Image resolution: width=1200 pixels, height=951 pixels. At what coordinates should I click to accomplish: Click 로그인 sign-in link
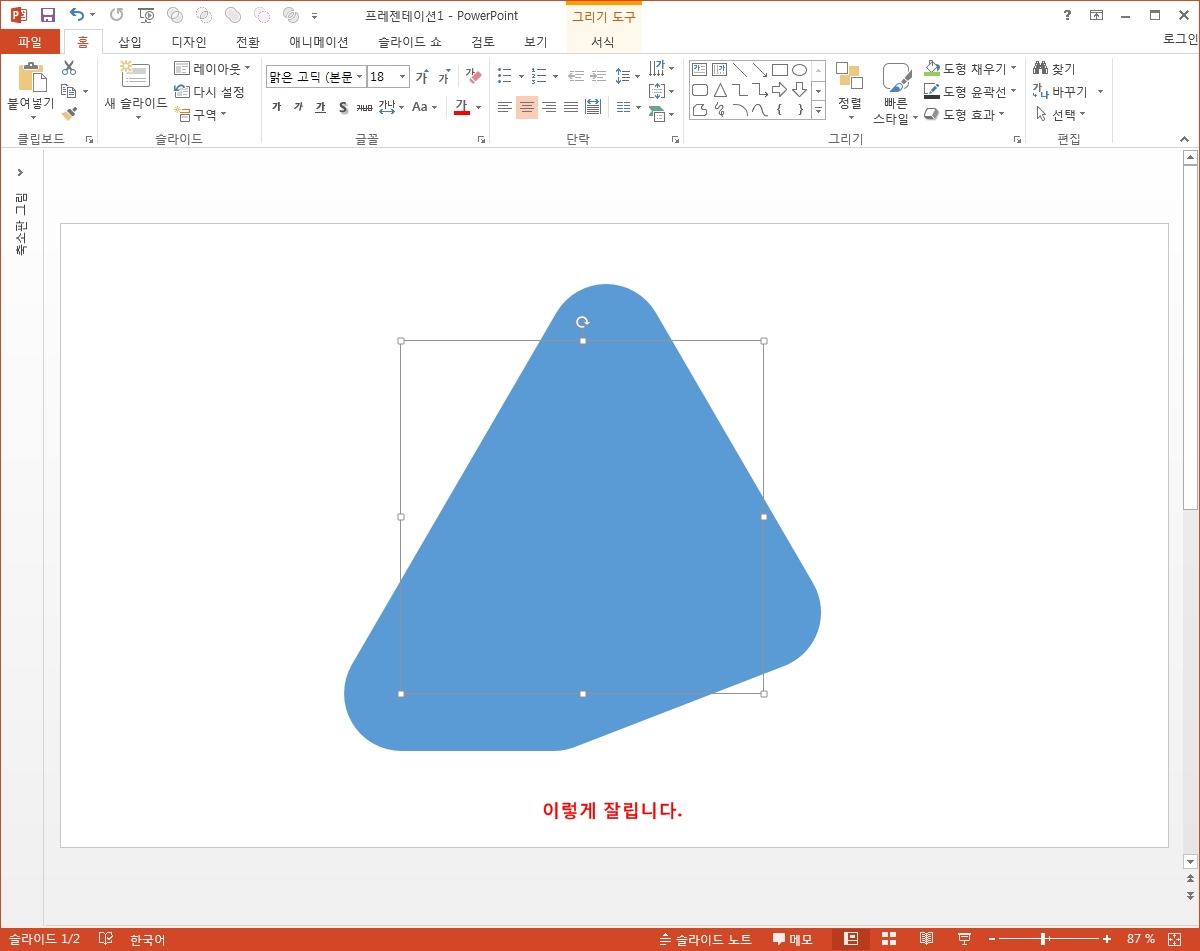tap(1181, 39)
